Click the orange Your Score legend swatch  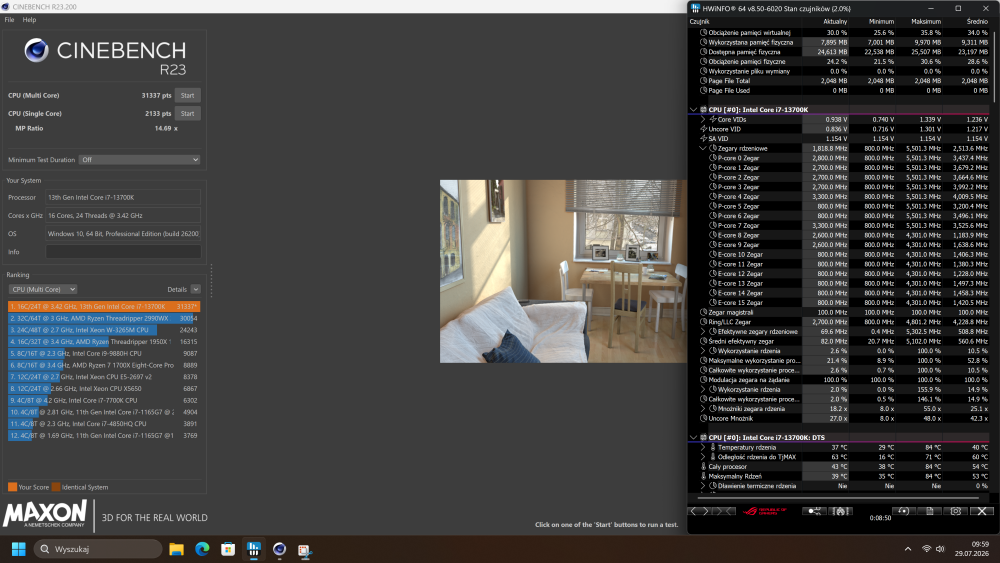pos(12,487)
